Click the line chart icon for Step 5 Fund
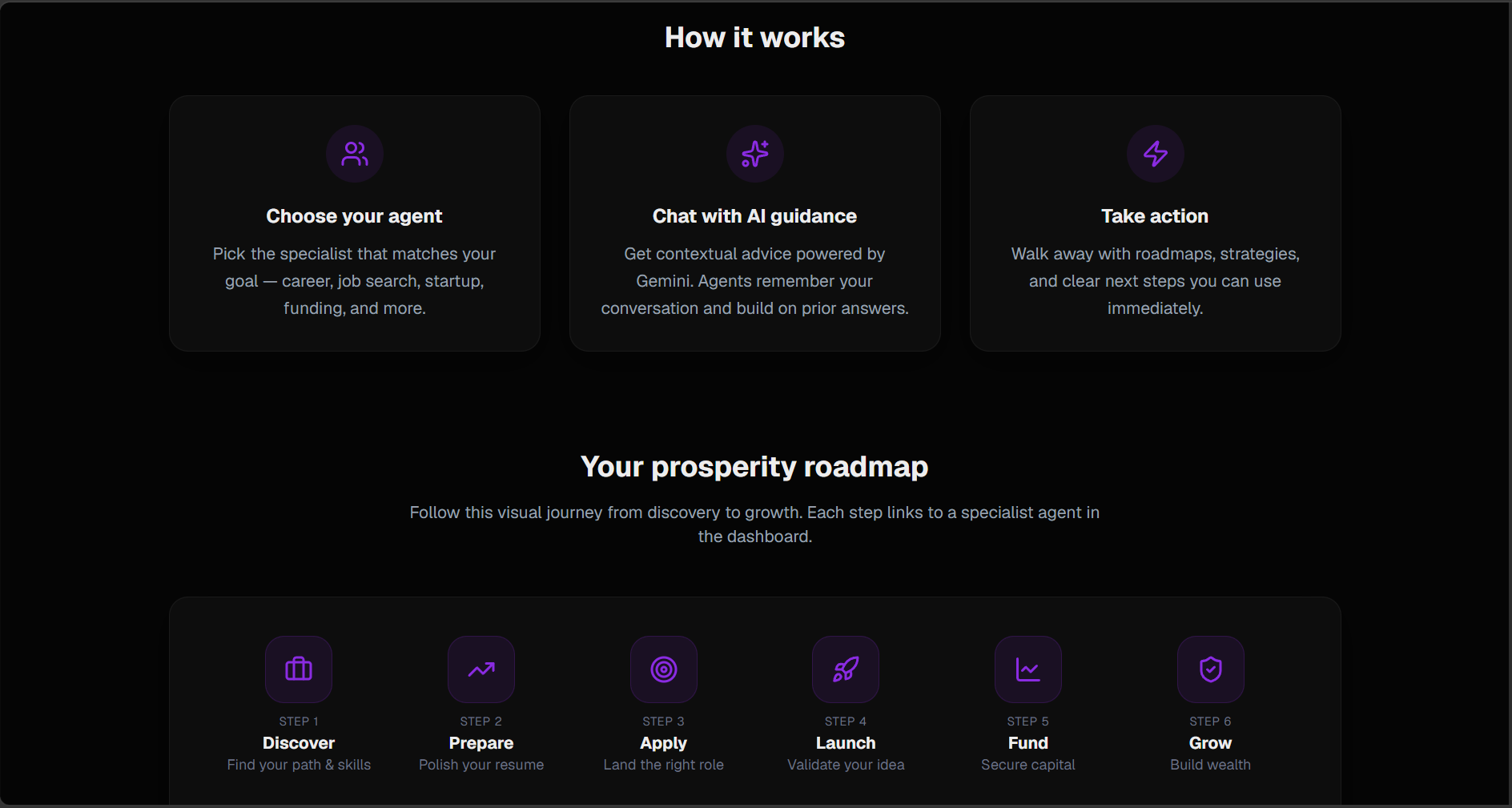Viewport: 1512px width, 808px height. (1028, 669)
